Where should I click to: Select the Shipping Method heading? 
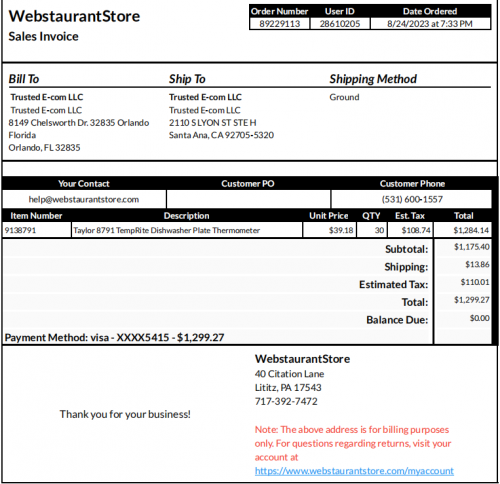coord(373,79)
